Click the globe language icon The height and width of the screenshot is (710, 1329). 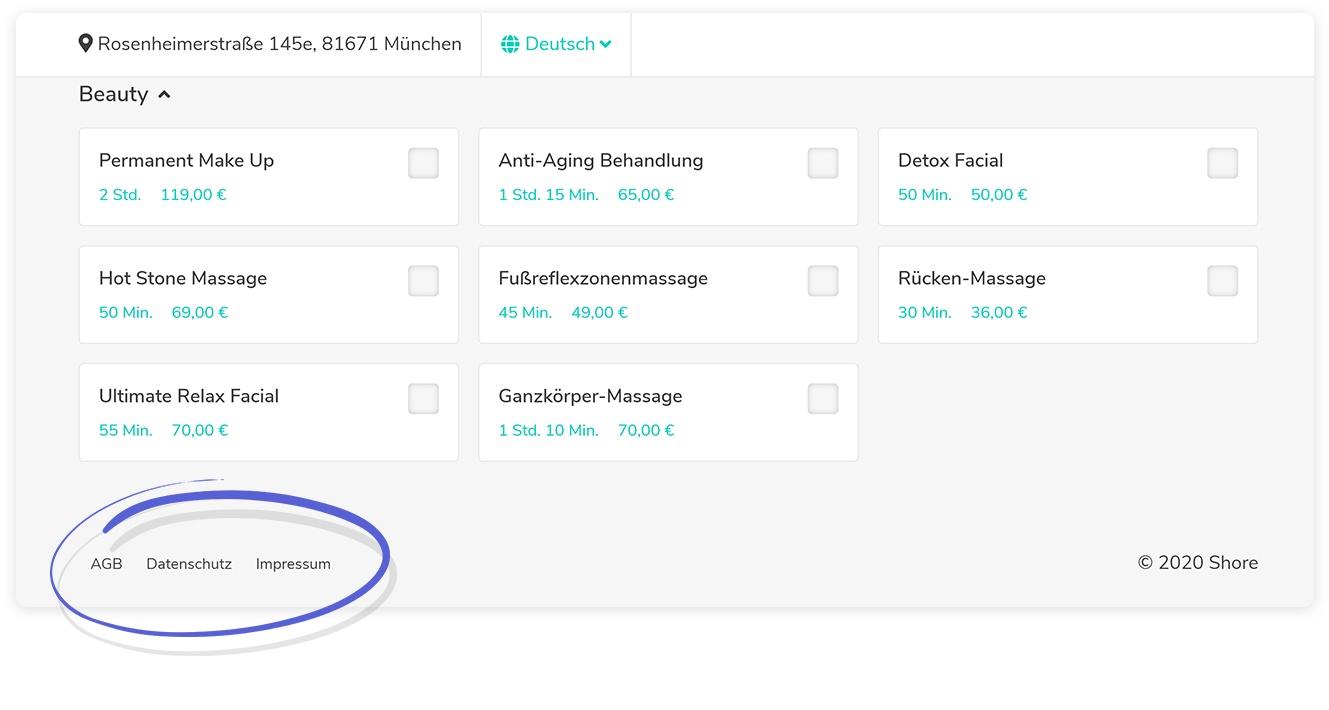pos(510,44)
